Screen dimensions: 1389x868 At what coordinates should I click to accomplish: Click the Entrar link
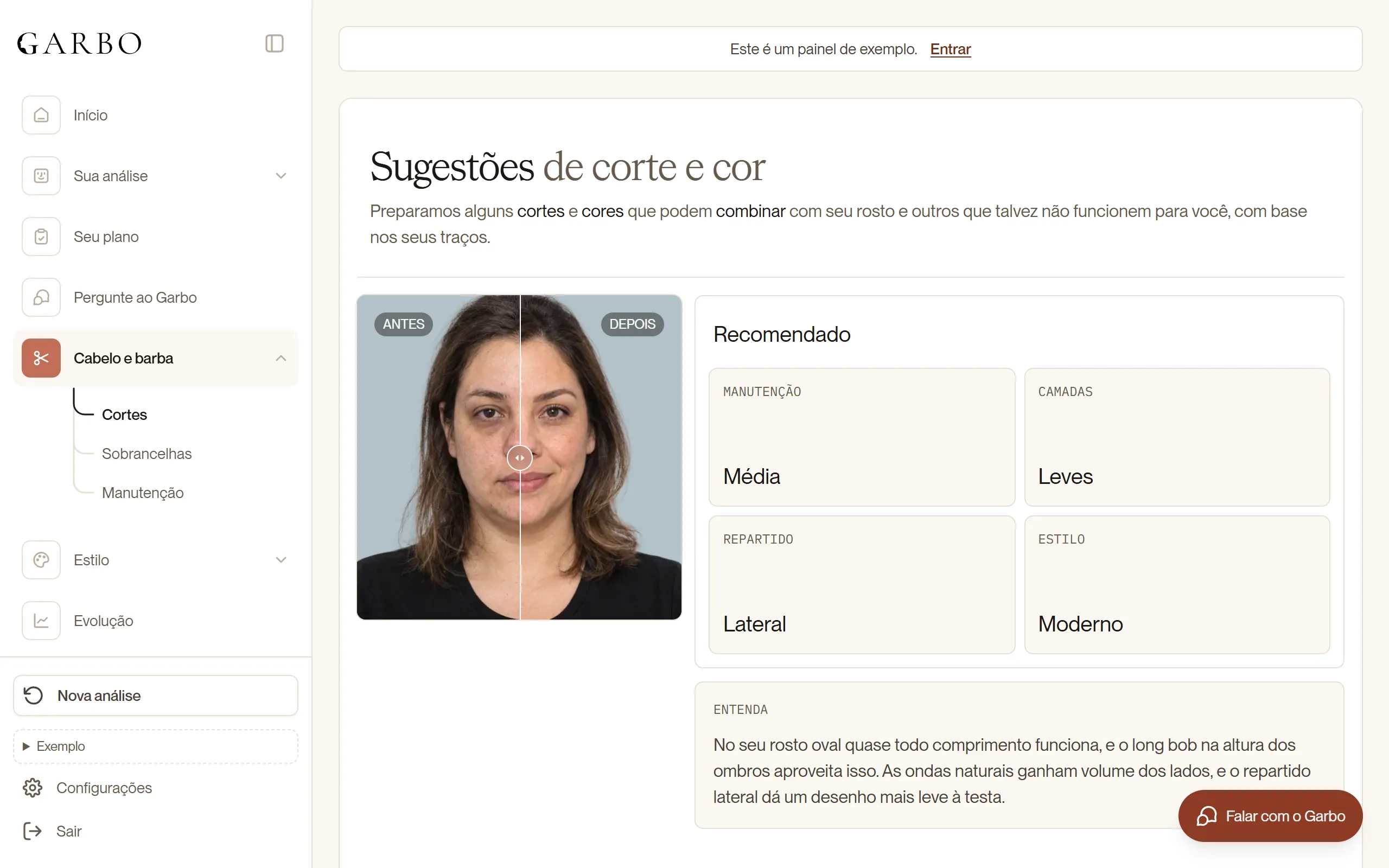pyautogui.click(x=950, y=49)
